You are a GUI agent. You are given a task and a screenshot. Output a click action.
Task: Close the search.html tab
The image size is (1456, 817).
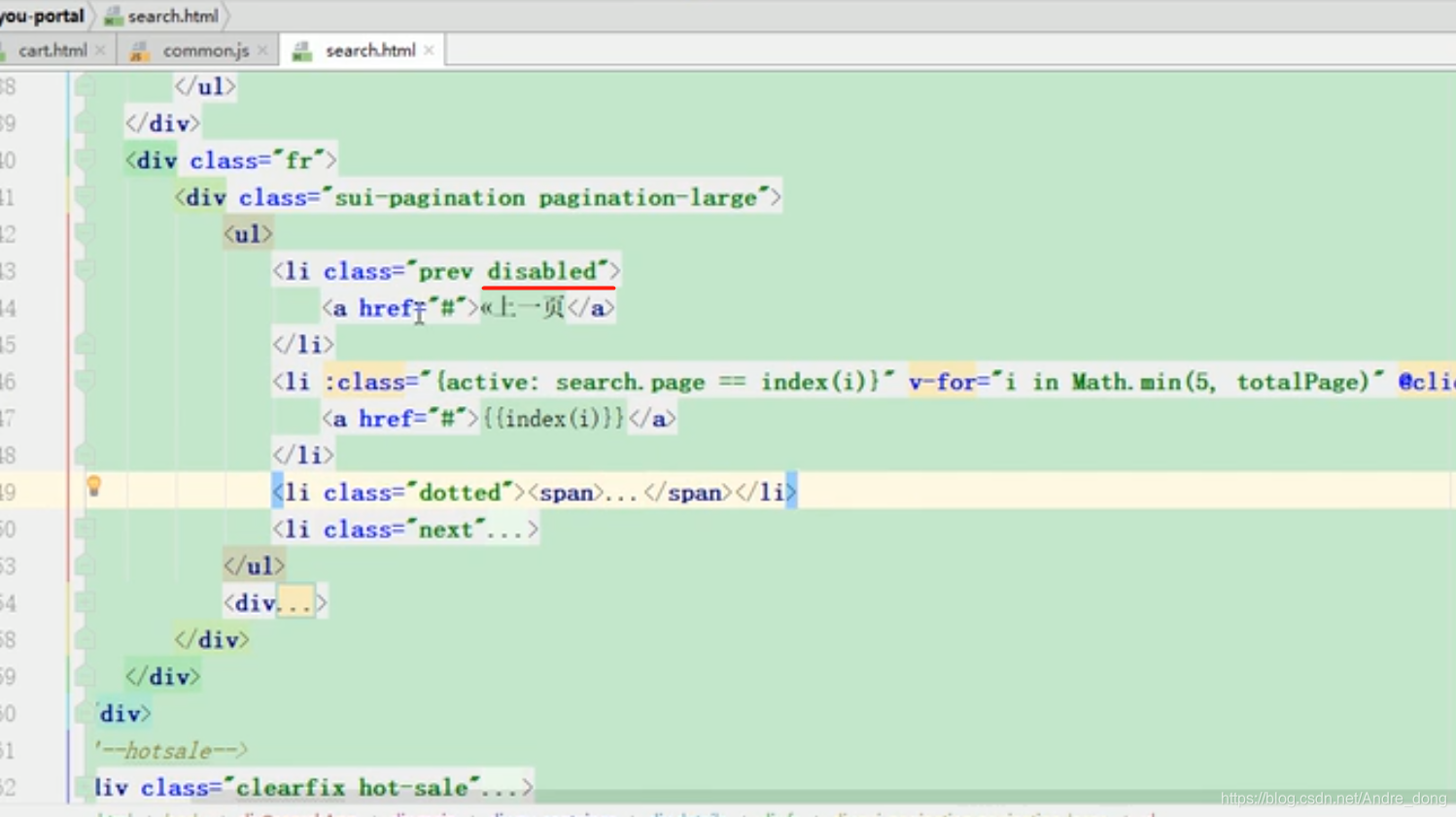coord(429,51)
